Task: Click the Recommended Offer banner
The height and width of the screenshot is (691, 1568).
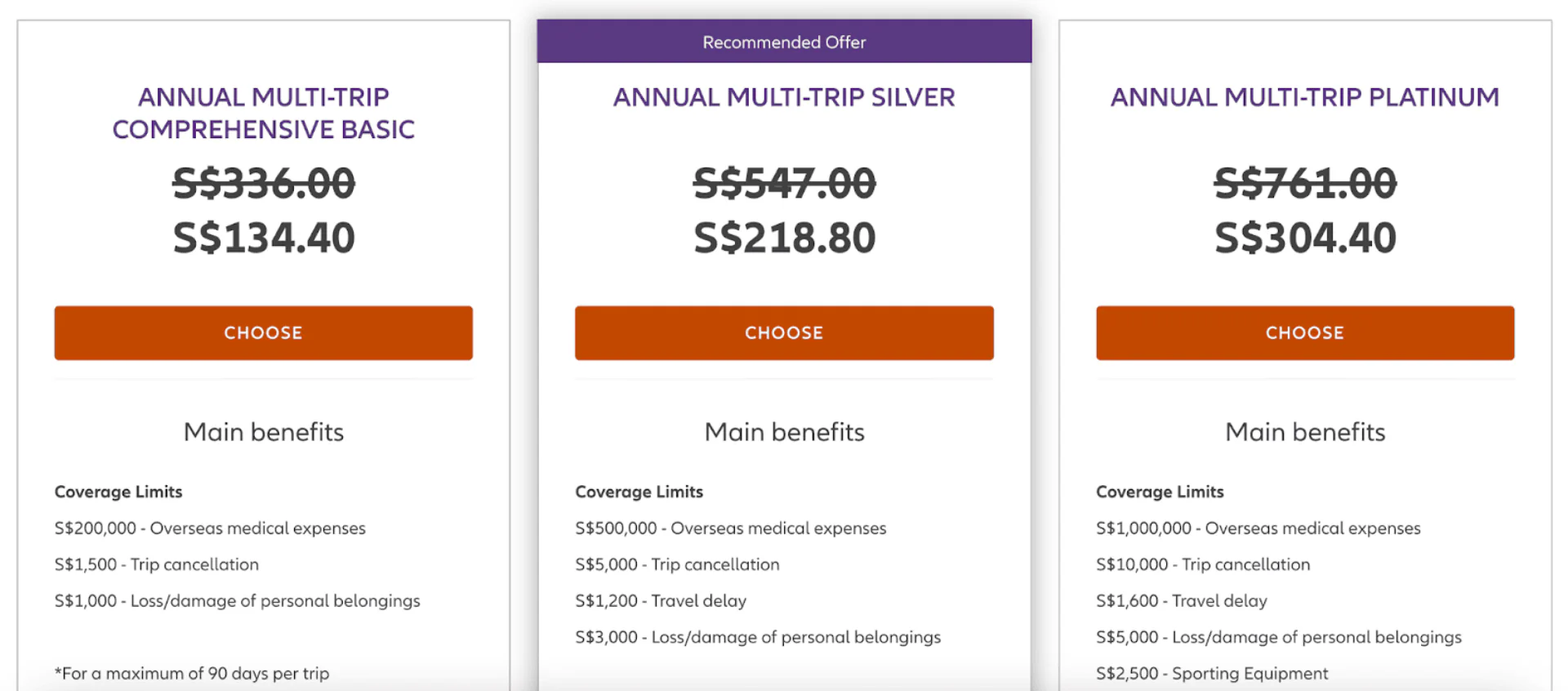Action: tap(784, 42)
